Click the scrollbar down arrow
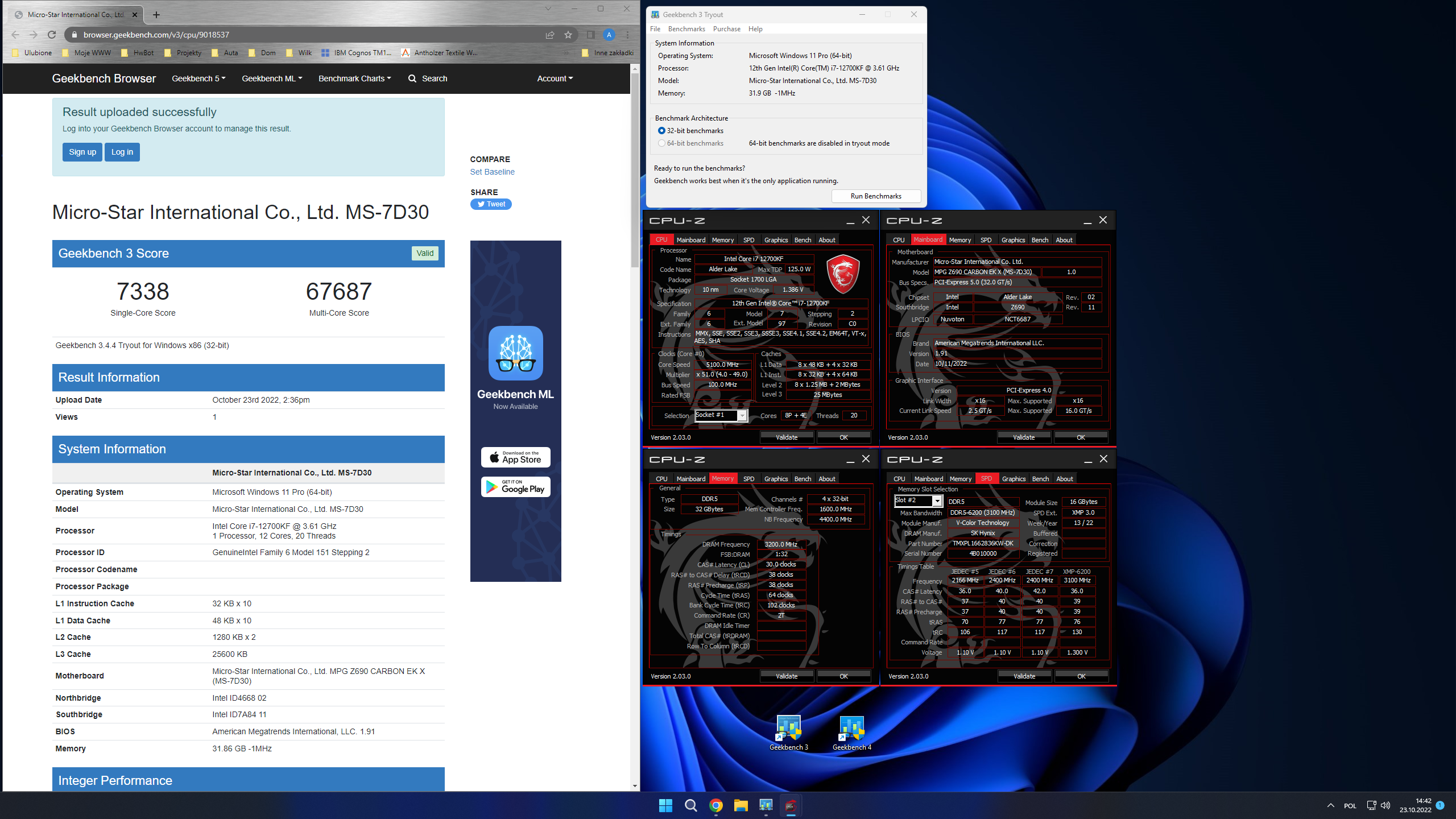The image size is (1456, 819). coord(635,786)
